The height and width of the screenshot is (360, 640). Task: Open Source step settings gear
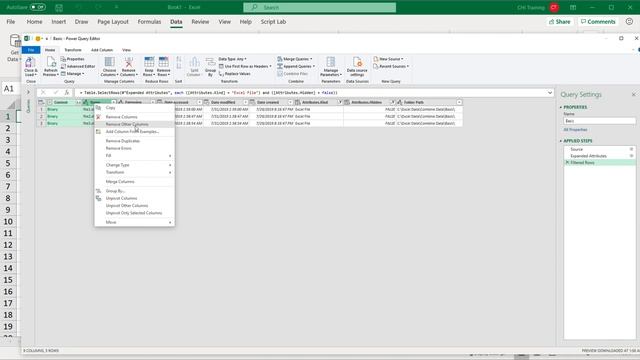point(631,149)
